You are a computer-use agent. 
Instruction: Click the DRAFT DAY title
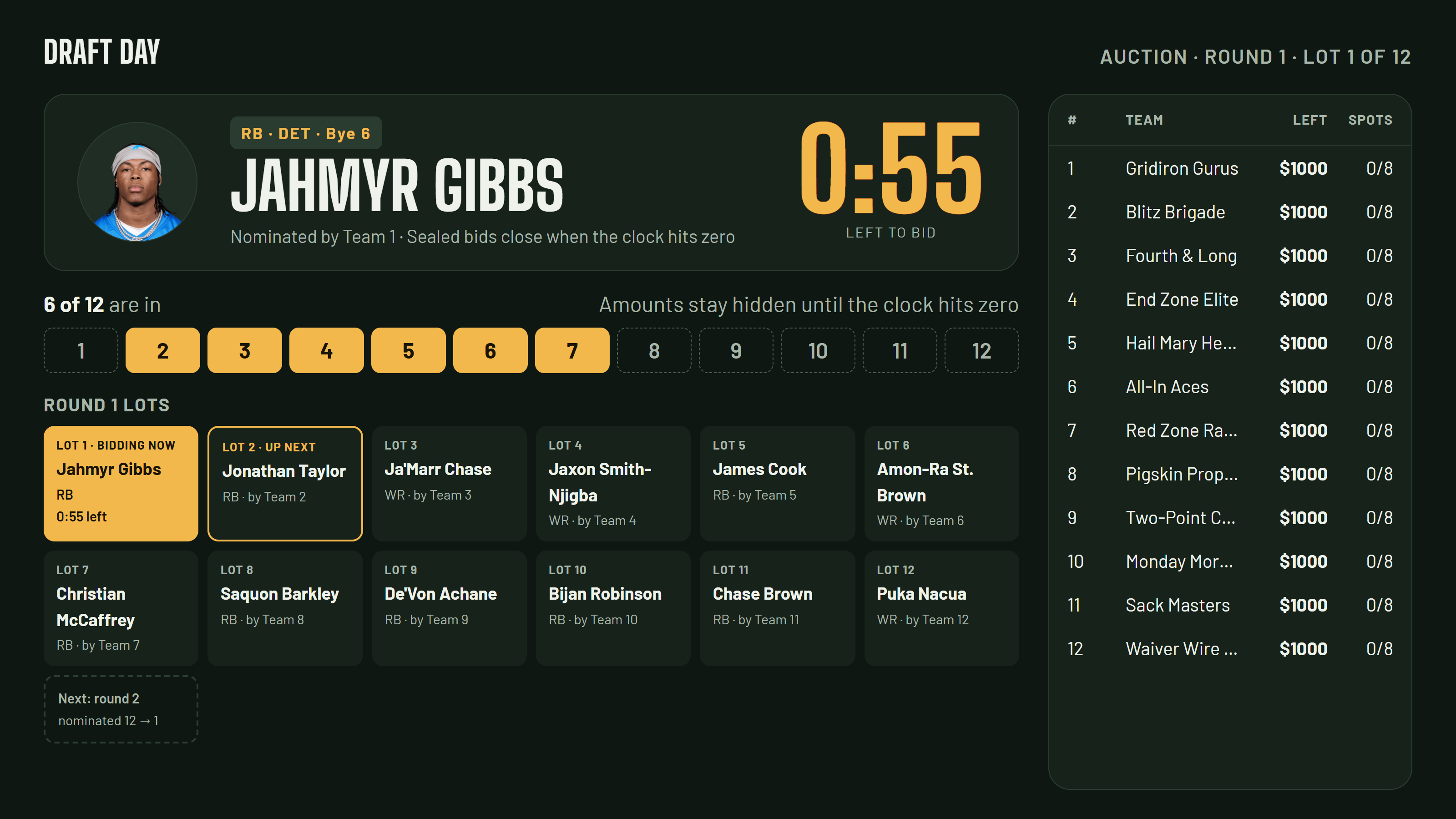point(102,52)
